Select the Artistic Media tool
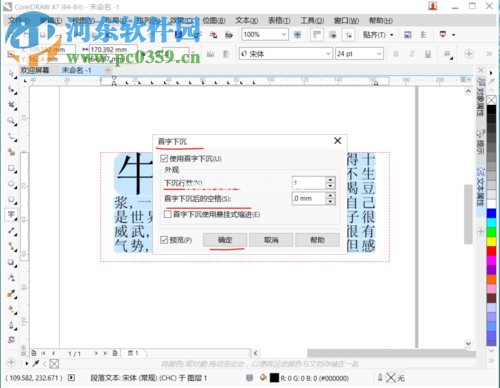The width and height of the screenshot is (500, 388). 12,152
